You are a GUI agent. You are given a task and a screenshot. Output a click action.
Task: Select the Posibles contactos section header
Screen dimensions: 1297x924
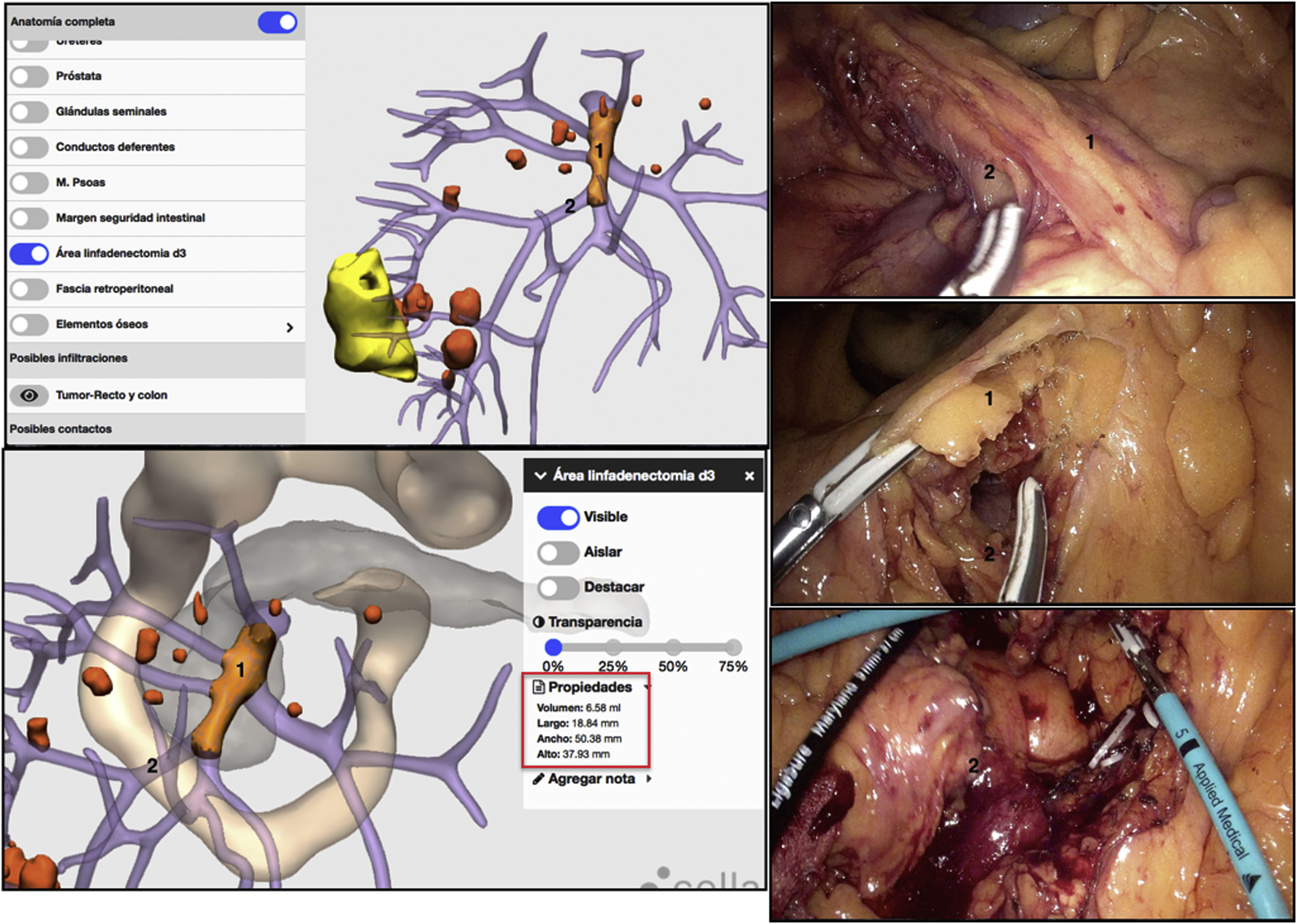pyautogui.click(x=60, y=429)
